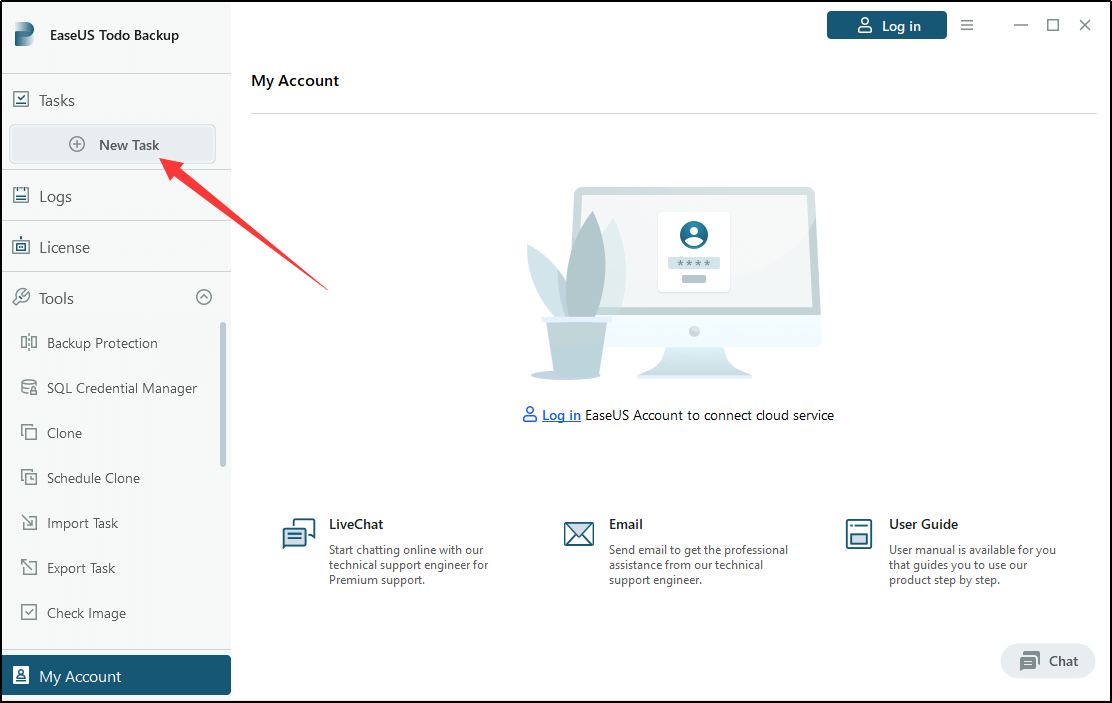Screen dimensions: 1112x703
Task: Click the Import Task arrow icon
Action: (29, 522)
